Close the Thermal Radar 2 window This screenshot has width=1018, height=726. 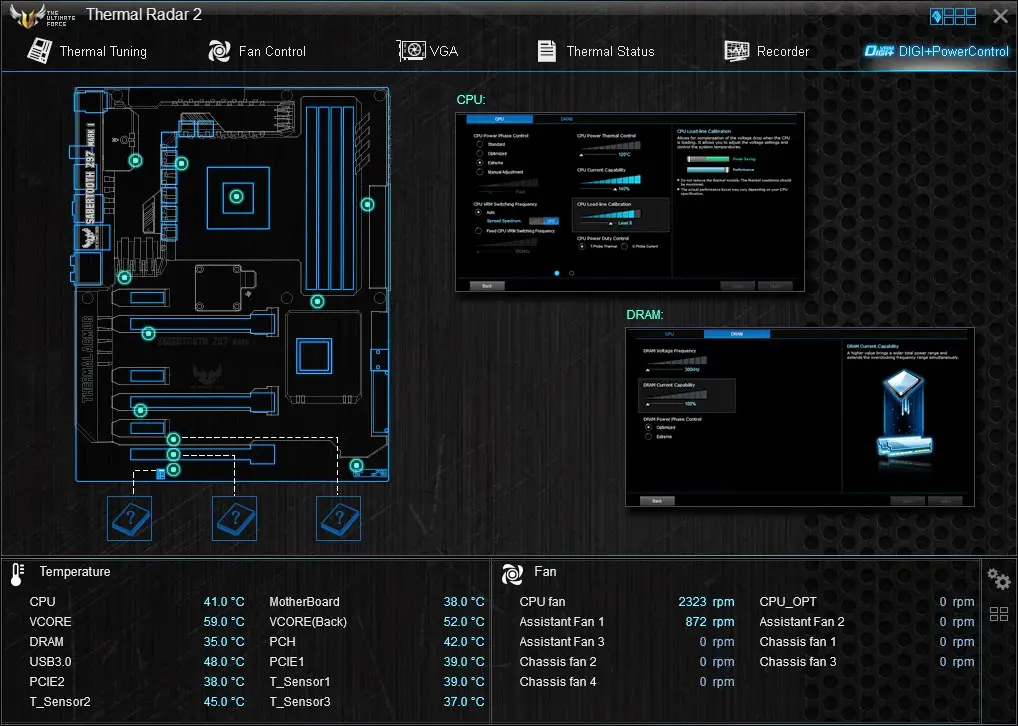[x=1000, y=16]
